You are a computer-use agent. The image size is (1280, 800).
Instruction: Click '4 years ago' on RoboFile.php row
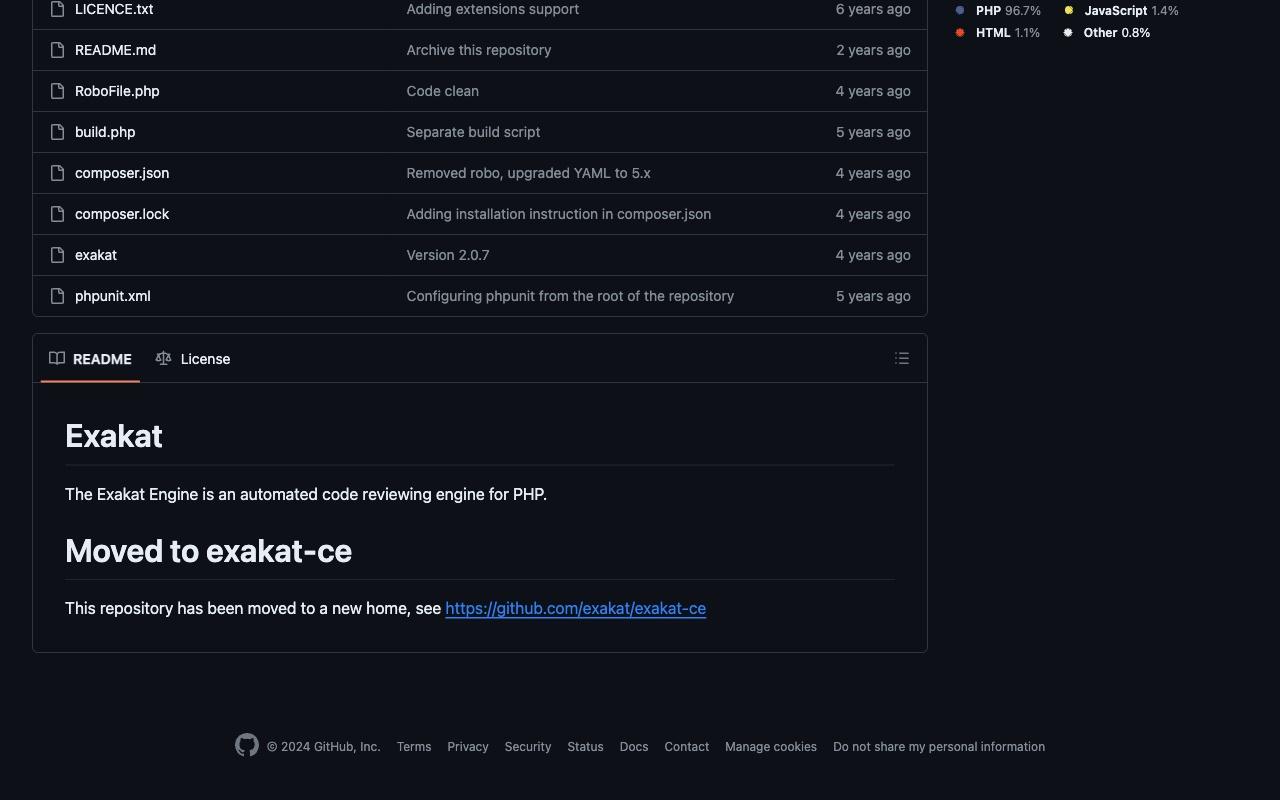click(873, 91)
